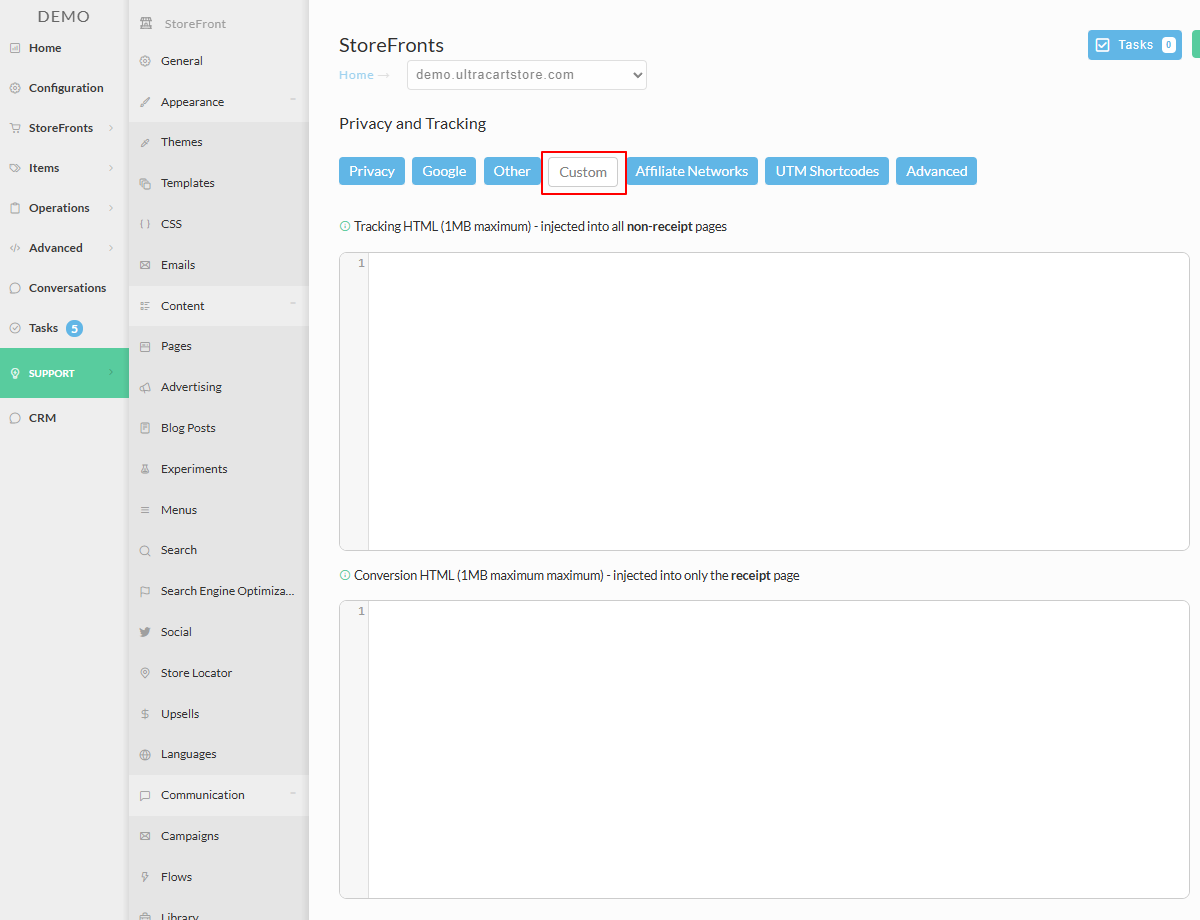Click the Advertising megaphone icon
The width and height of the screenshot is (1200, 920).
click(x=145, y=387)
